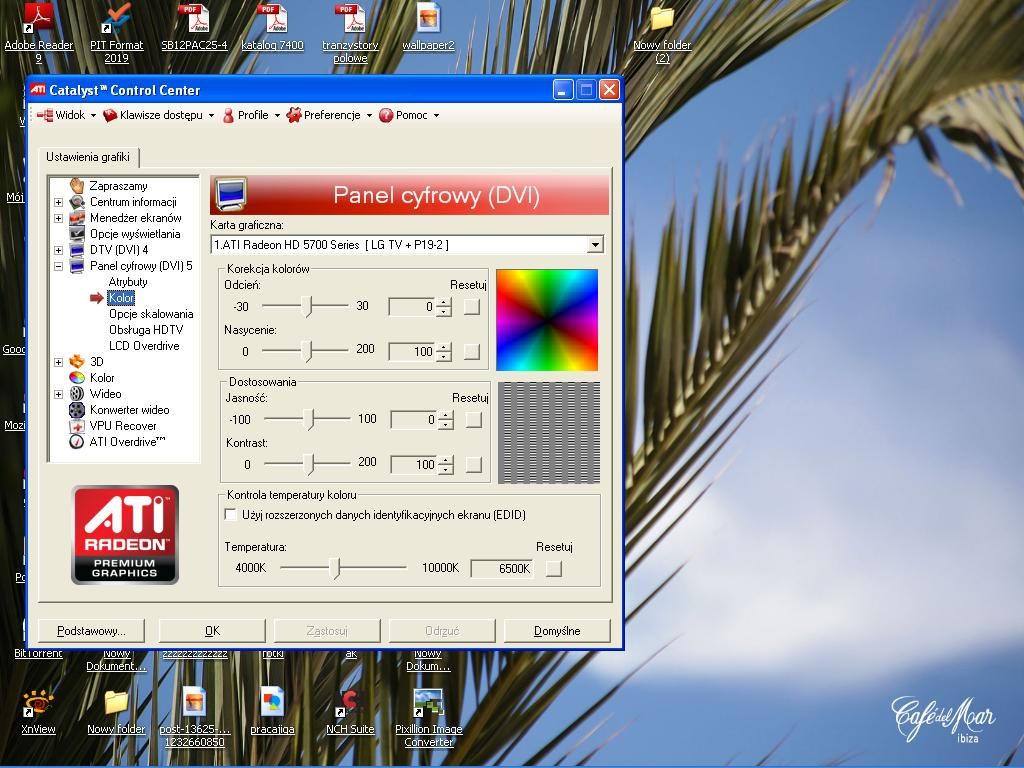Select LCD Overdrive in the tree

tap(144, 346)
